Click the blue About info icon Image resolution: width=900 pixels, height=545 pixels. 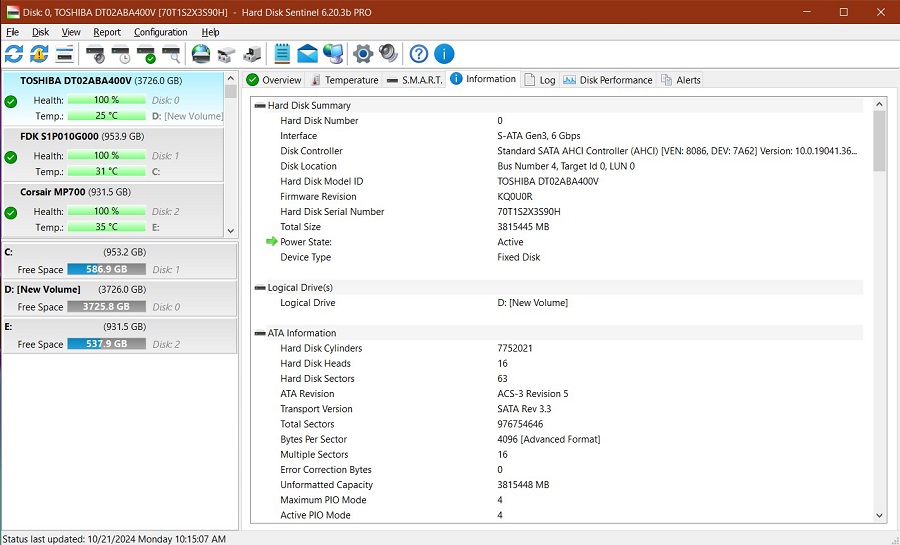[444, 54]
